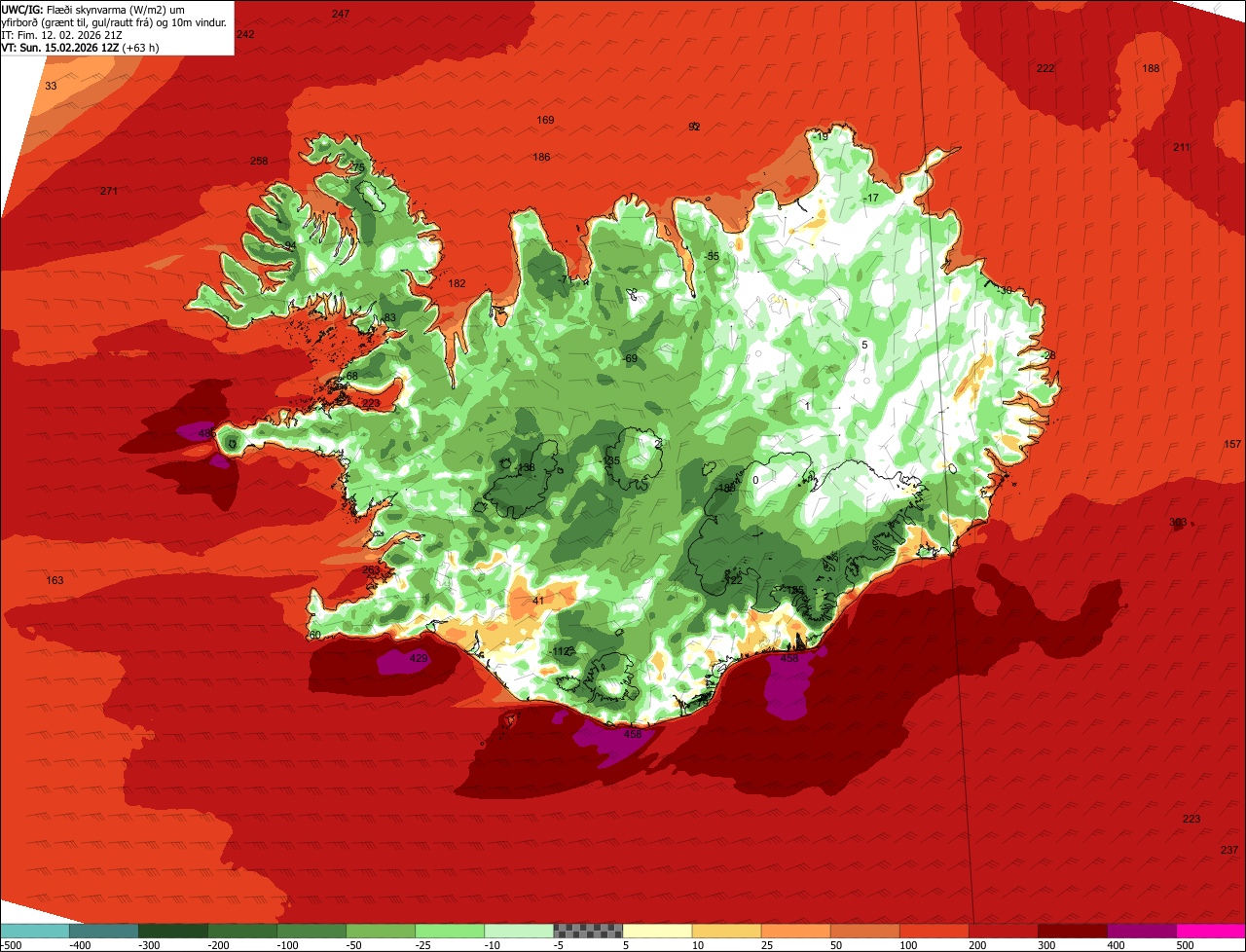Click the map value '182'
This screenshot has width=1246, height=952.
(x=457, y=283)
